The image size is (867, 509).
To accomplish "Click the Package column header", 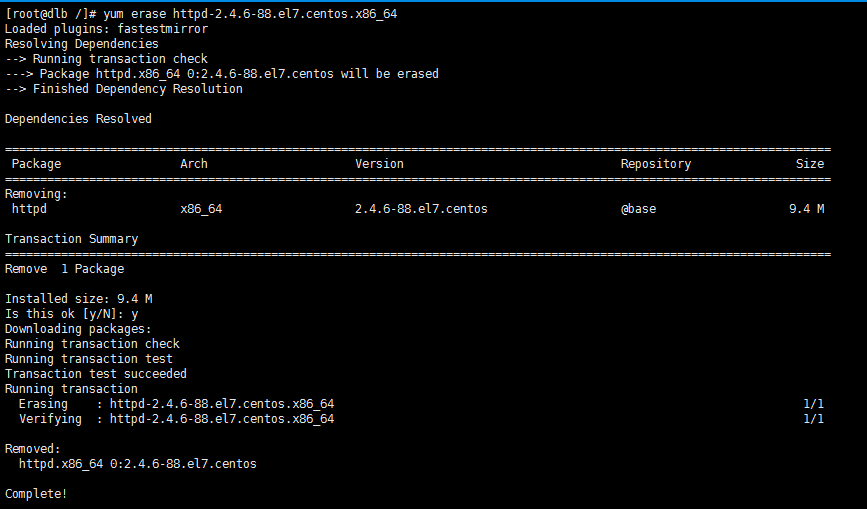I will coord(36,164).
